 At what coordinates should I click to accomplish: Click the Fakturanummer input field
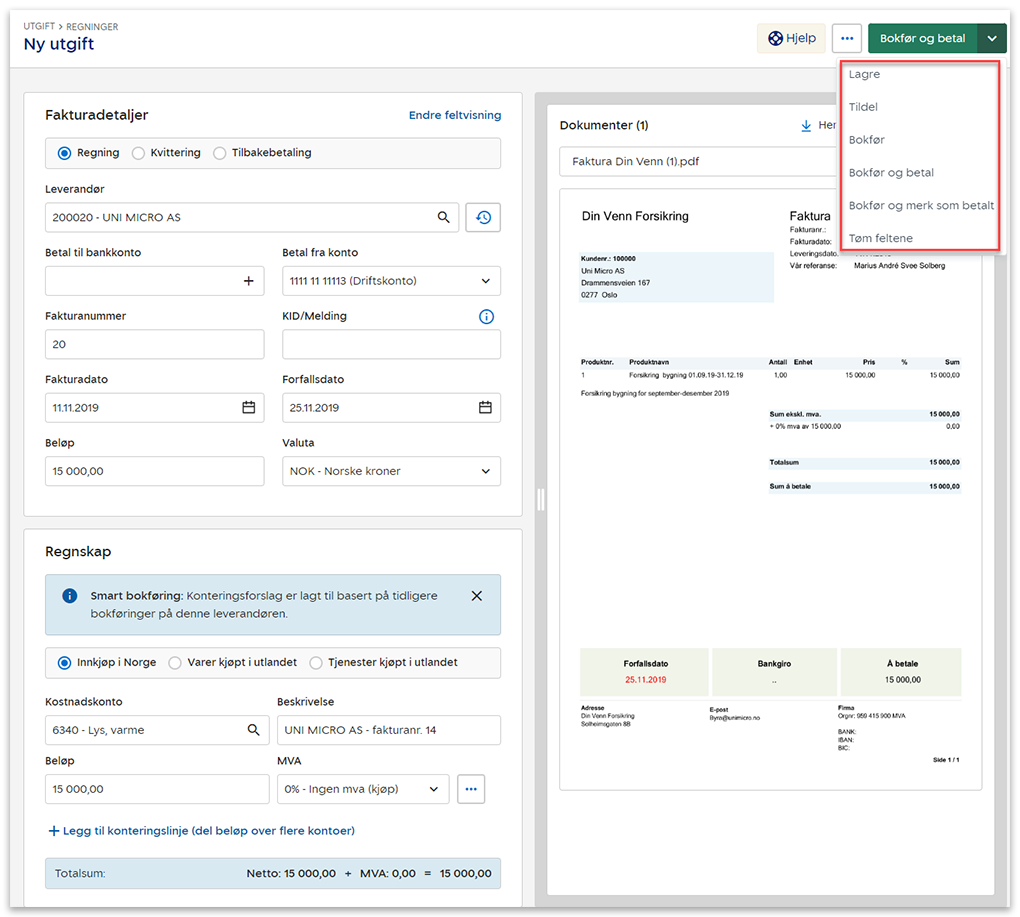154,344
